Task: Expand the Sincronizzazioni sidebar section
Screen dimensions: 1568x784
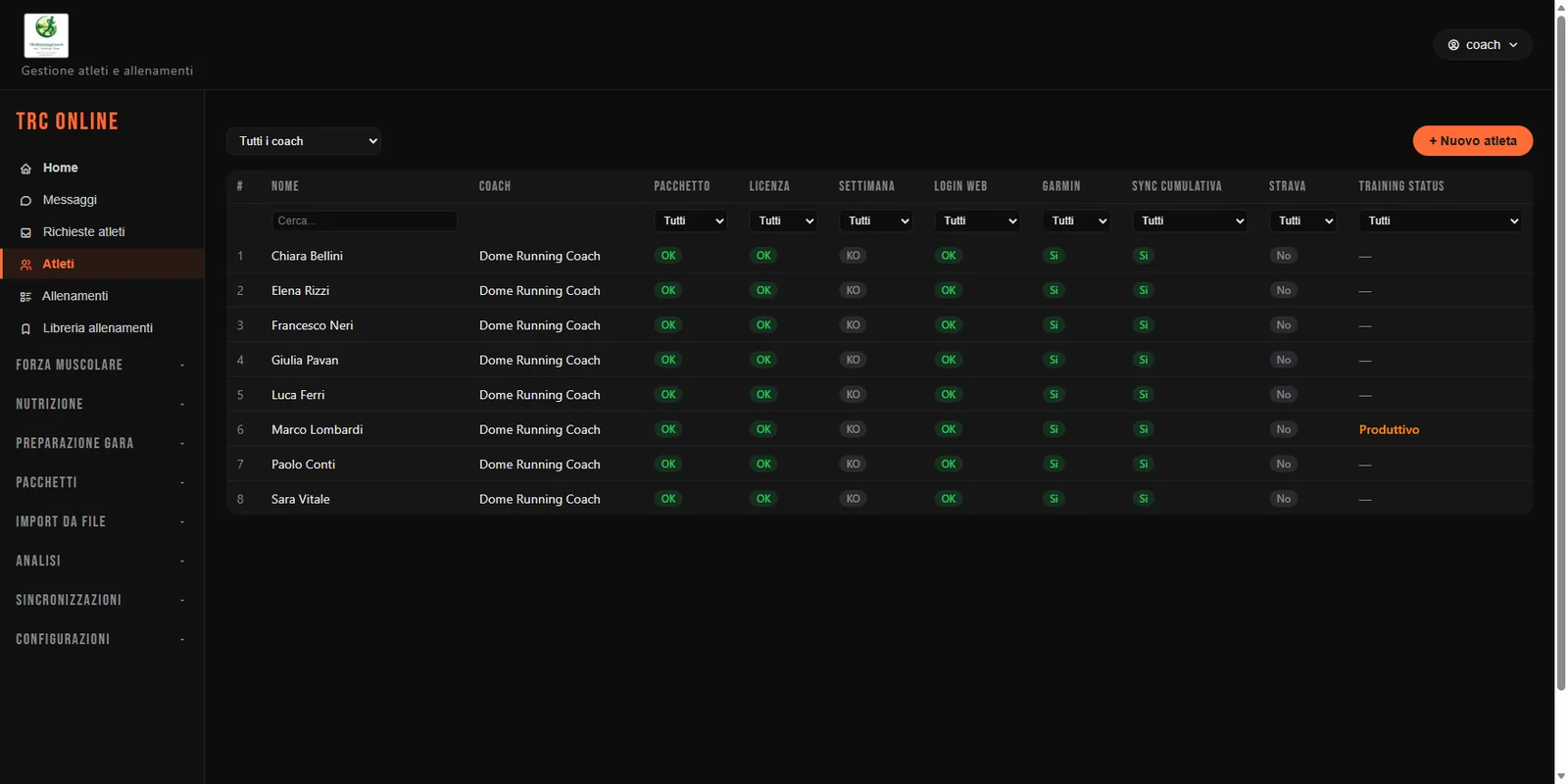Action: point(102,600)
